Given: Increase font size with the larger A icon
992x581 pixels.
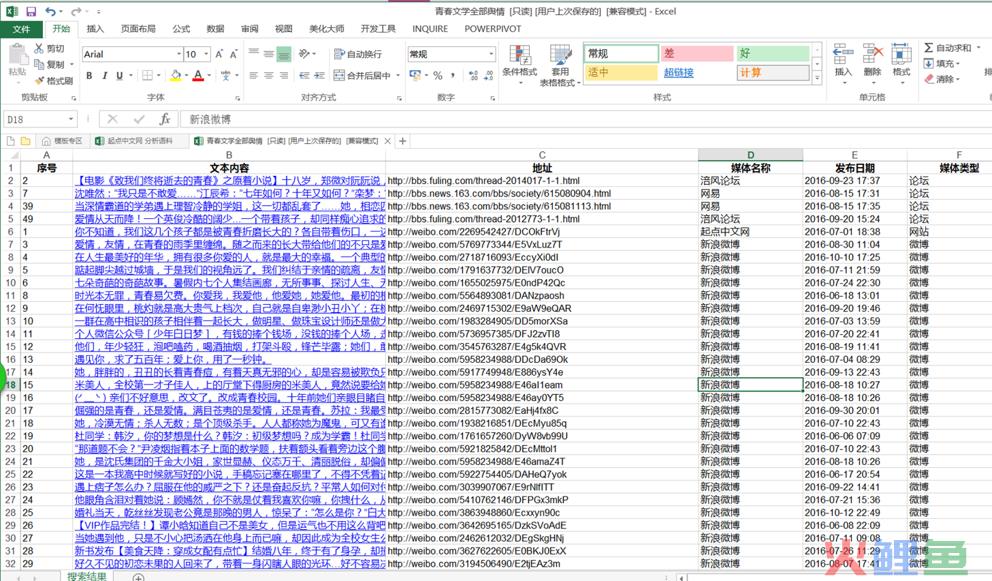Looking at the screenshot, I should tap(219, 54).
